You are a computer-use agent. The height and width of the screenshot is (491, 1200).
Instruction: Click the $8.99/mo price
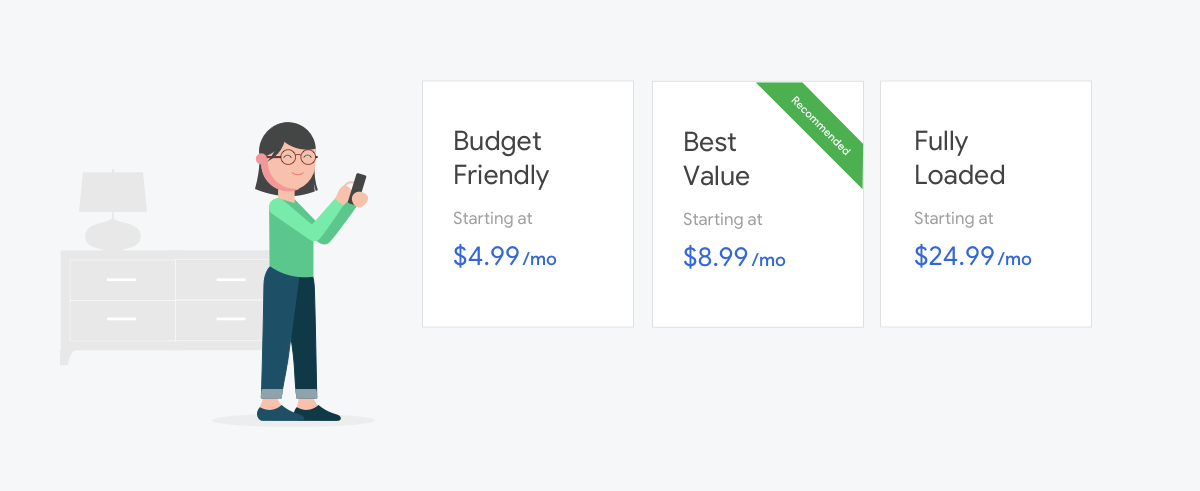tap(734, 257)
